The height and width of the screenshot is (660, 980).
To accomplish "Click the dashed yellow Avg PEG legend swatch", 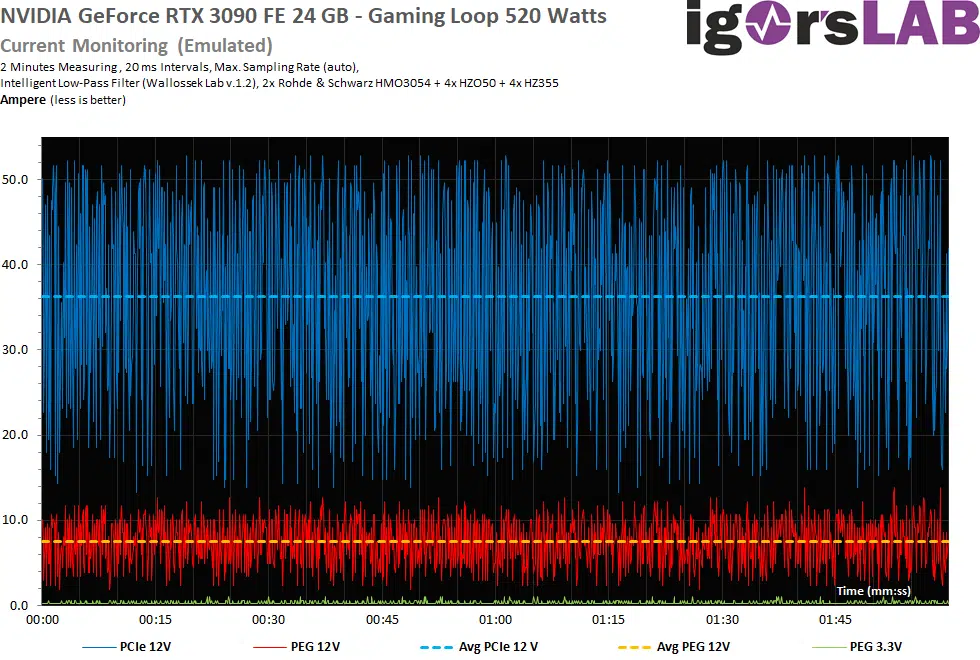I will (634, 648).
